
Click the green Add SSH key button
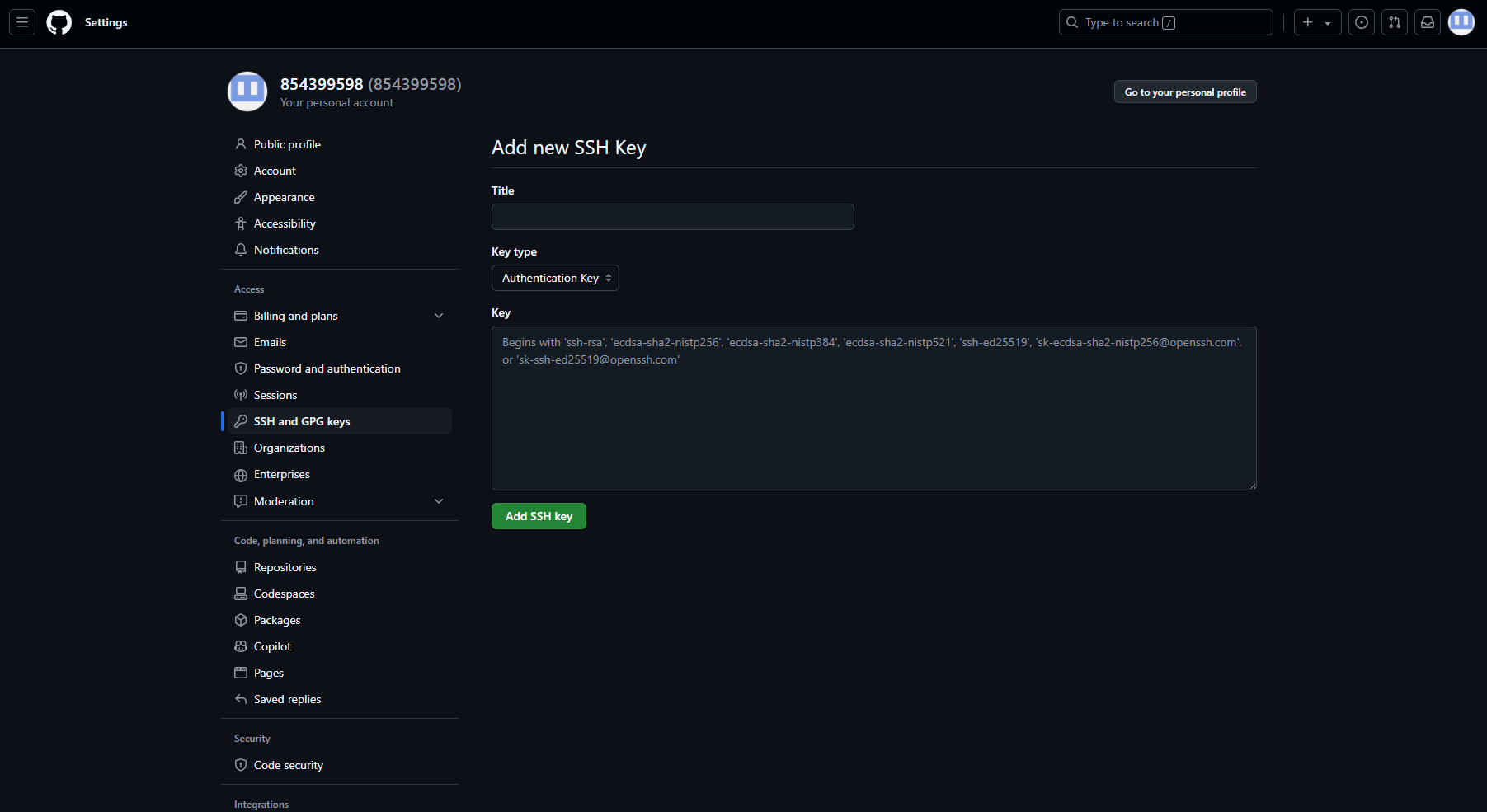click(x=539, y=516)
